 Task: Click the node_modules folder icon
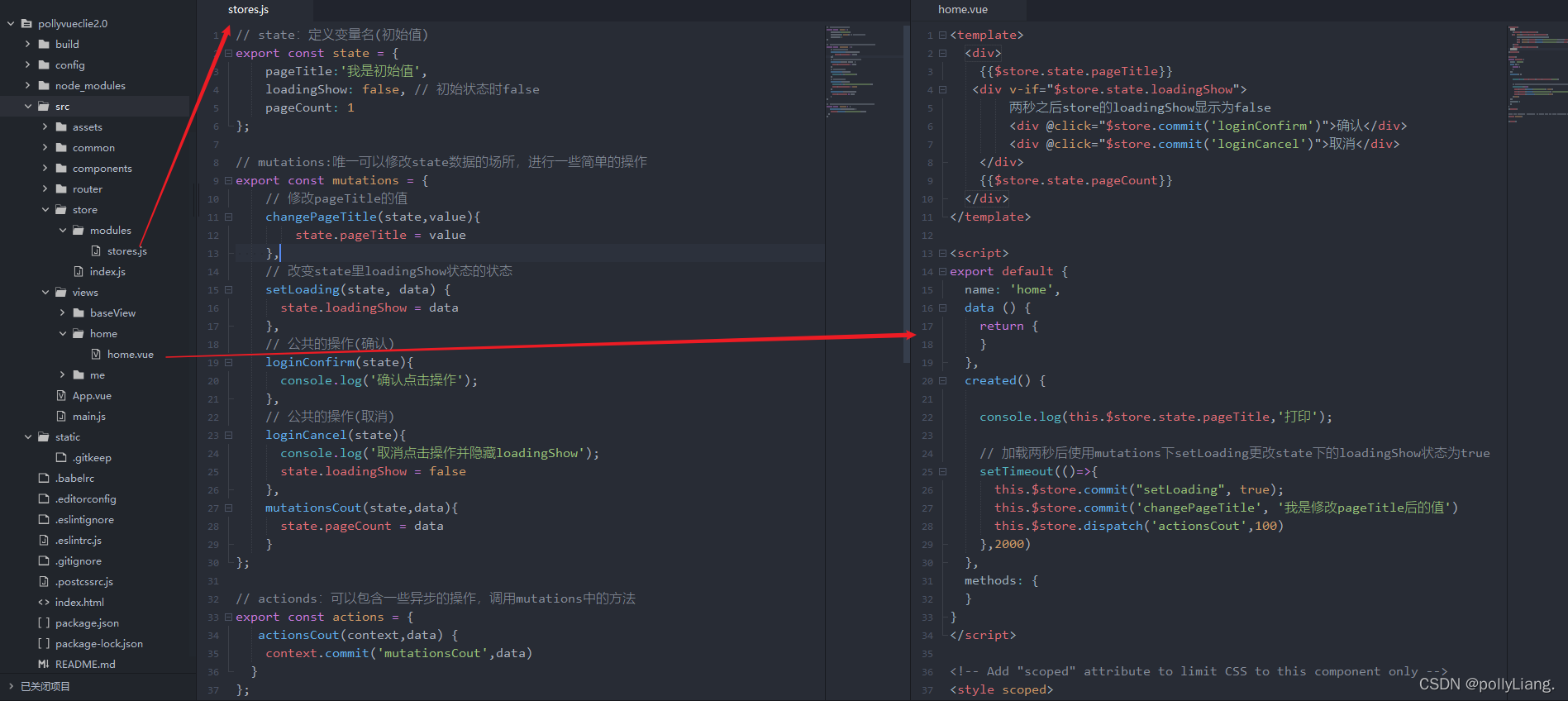(x=44, y=86)
